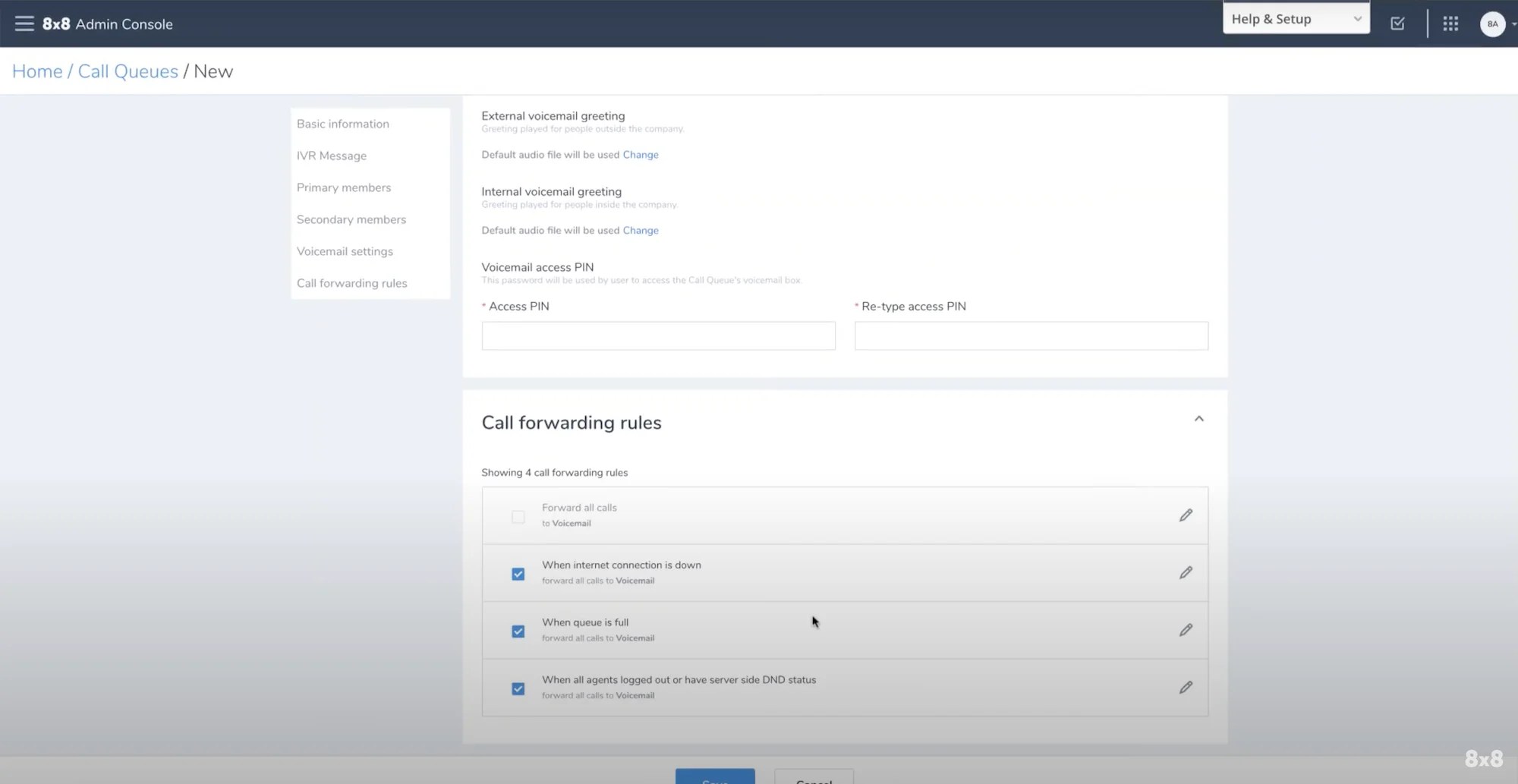The width and height of the screenshot is (1518, 784).
Task: Open the hamburger navigation menu
Action: pos(24,24)
